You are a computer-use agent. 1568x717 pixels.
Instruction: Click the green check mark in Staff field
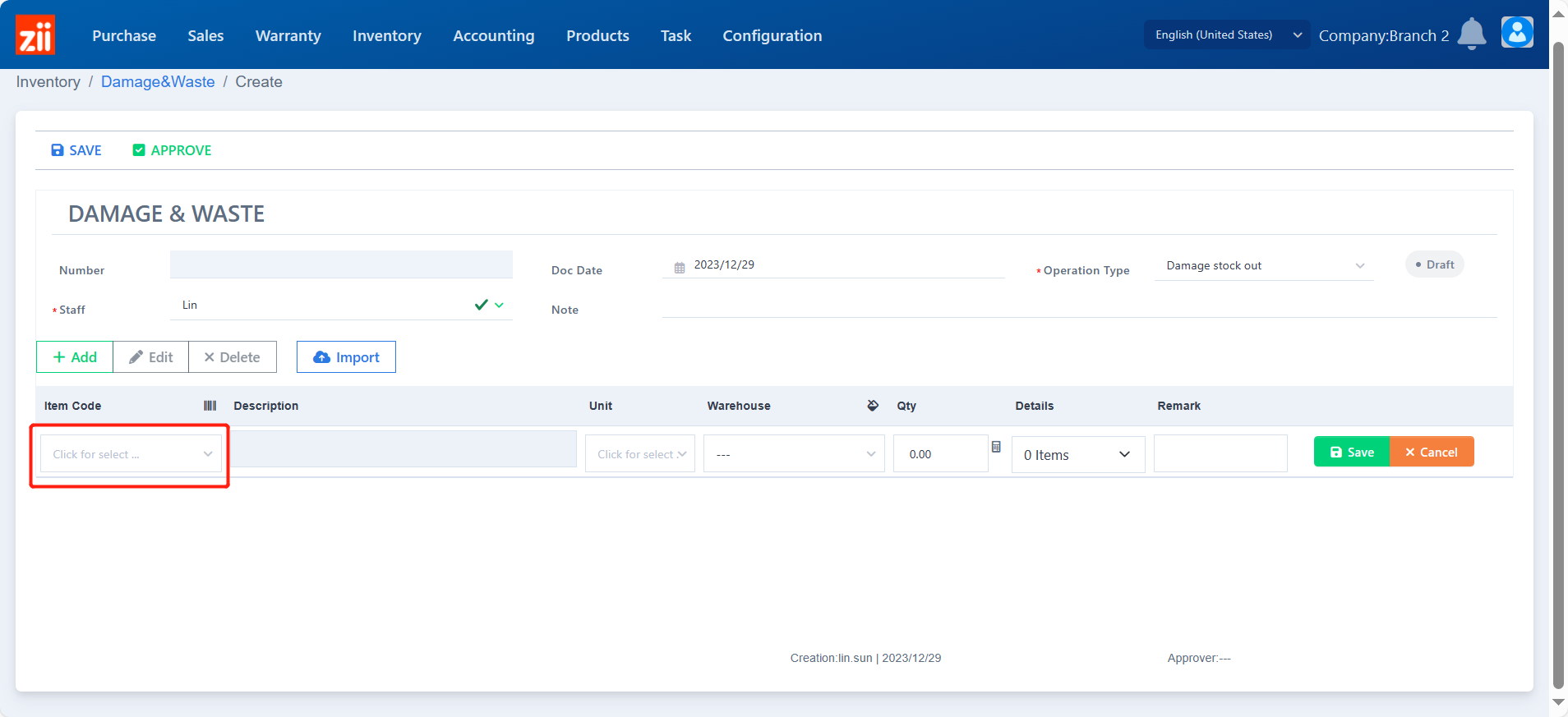[x=482, y=305]
